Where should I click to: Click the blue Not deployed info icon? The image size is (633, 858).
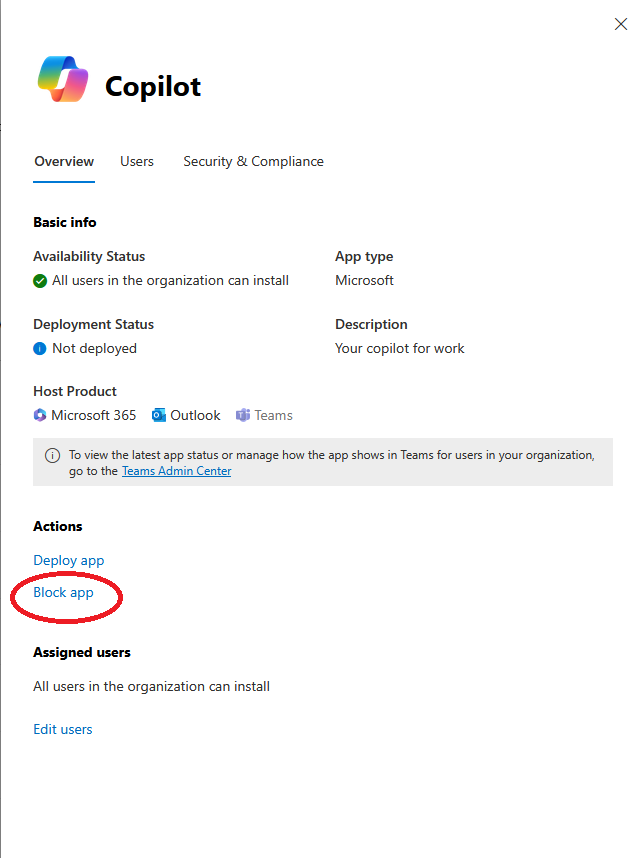tap(40, 349)
